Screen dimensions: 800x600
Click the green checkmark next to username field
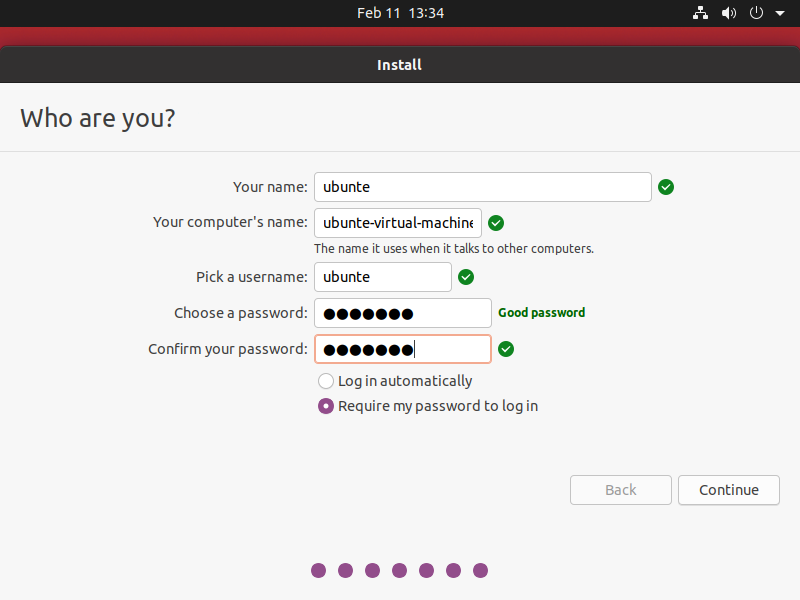pos(466,277)
